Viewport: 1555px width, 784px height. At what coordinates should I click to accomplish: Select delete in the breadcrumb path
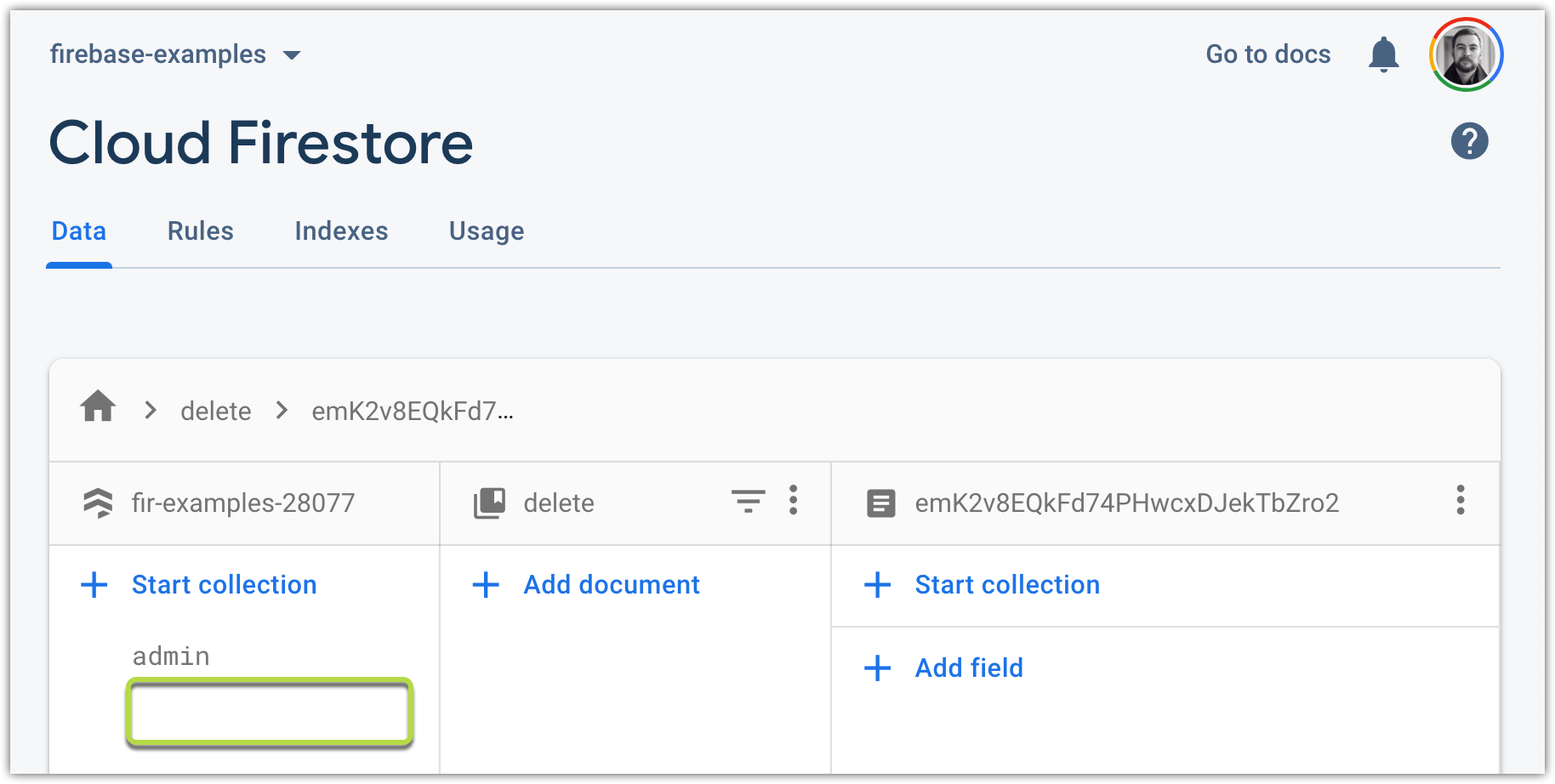coord(216,411)
